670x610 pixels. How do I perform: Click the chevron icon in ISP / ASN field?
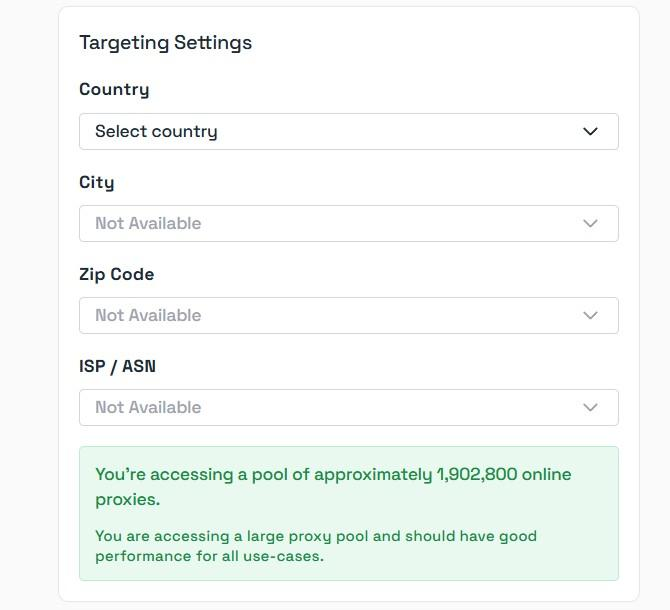pyautogui.click(x=590, y=407)
